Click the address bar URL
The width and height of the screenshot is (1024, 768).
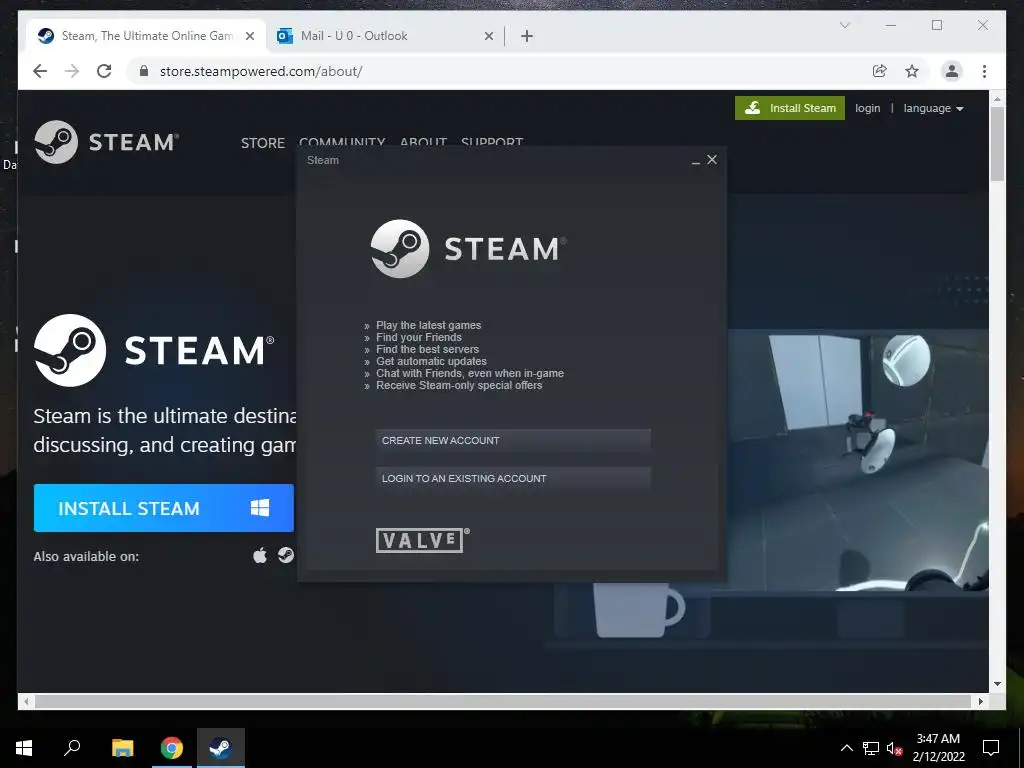[261, 71]
